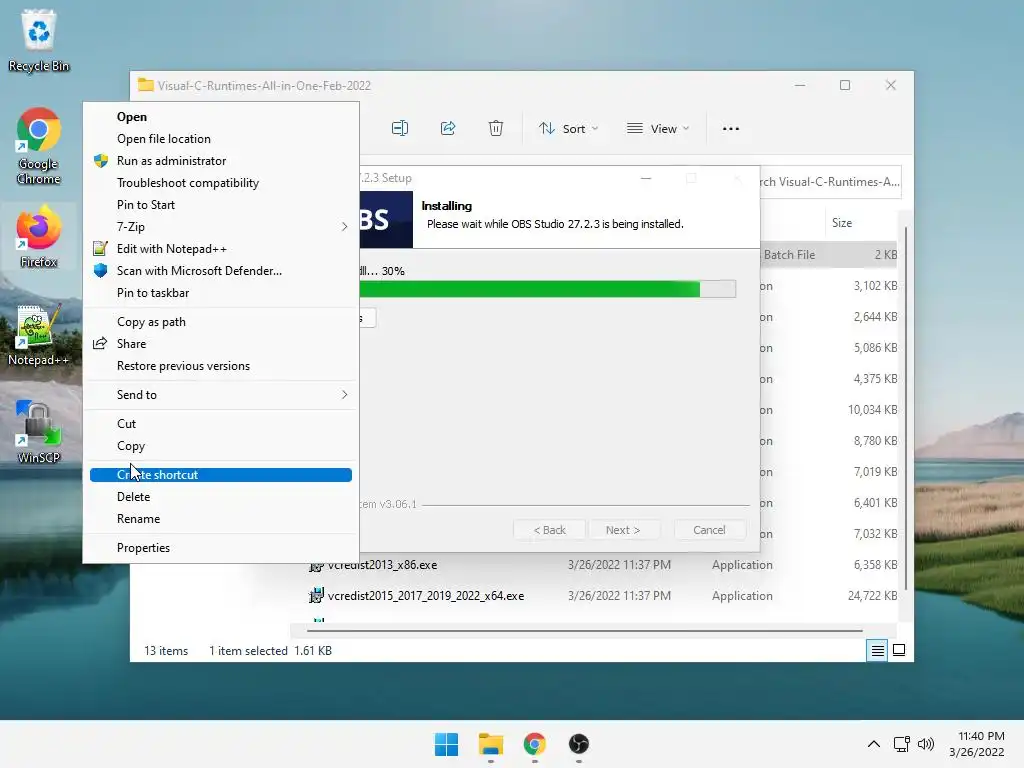The image size is (1024, 768).
Task: Click the 24,722 KB size cell
Action: pyautogui.click(x=872, y=596)
